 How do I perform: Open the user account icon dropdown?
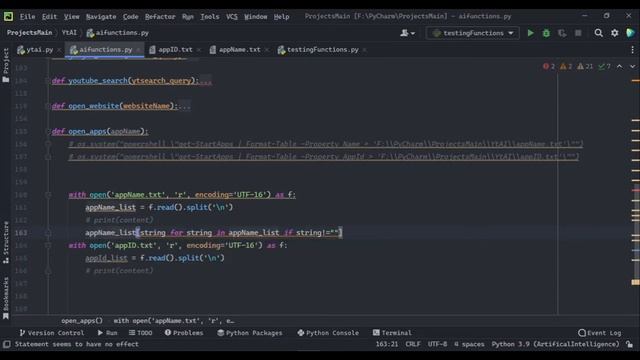point(407,33)
